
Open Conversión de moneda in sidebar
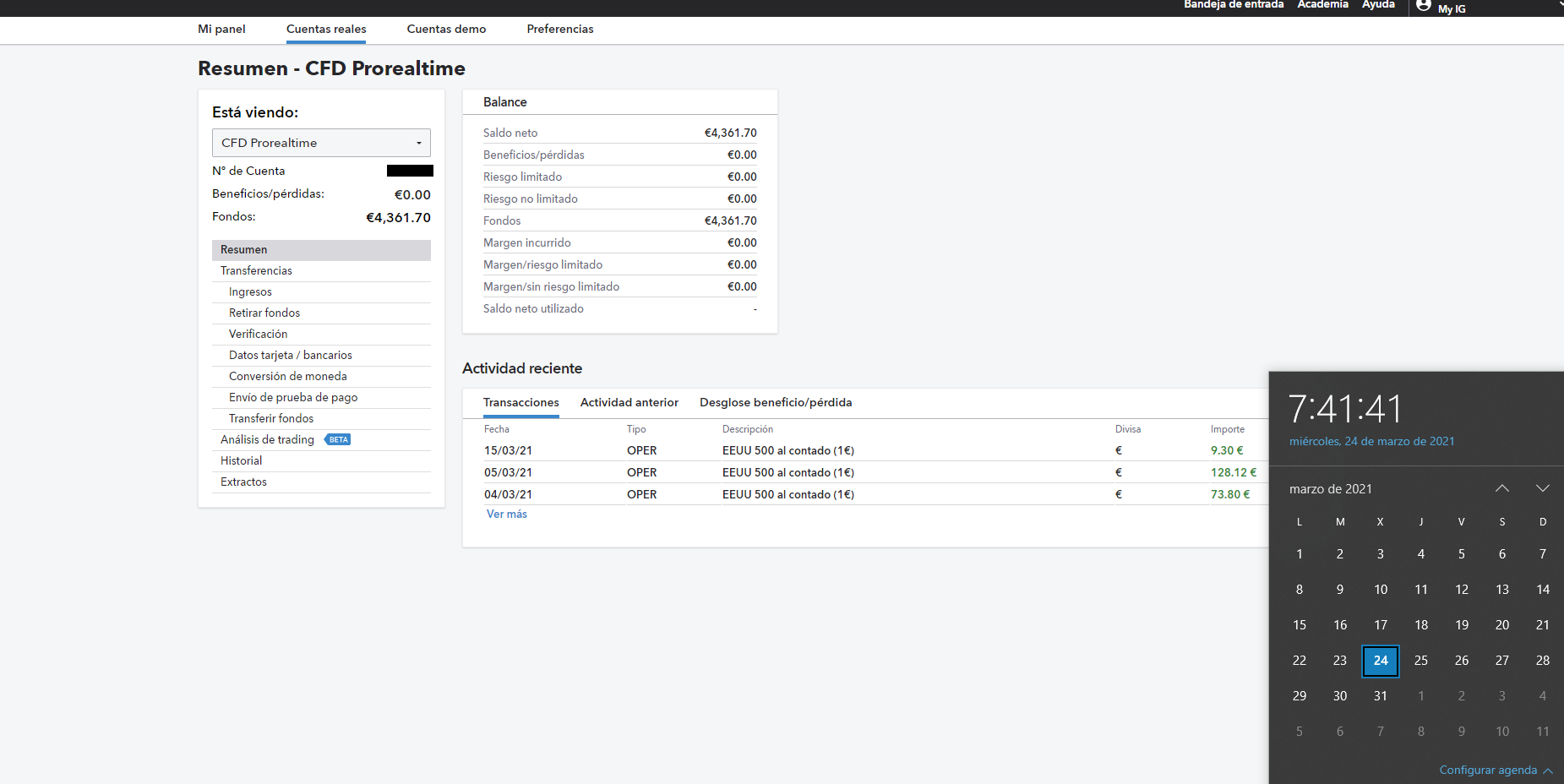[287, 377]
